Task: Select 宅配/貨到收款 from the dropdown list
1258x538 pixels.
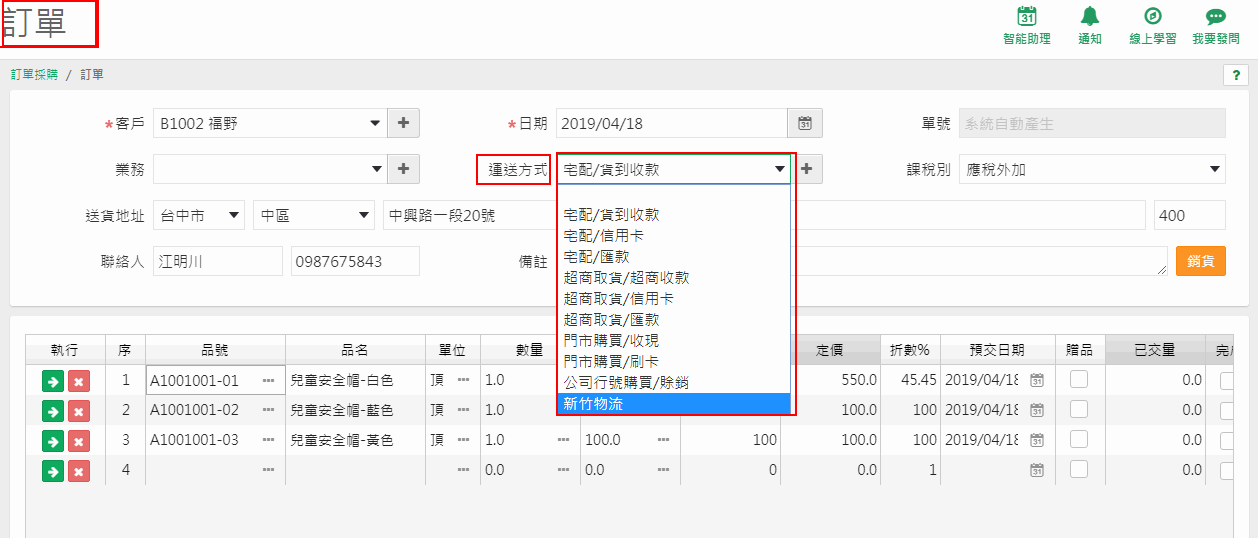Action: click(x=674, y=214)
